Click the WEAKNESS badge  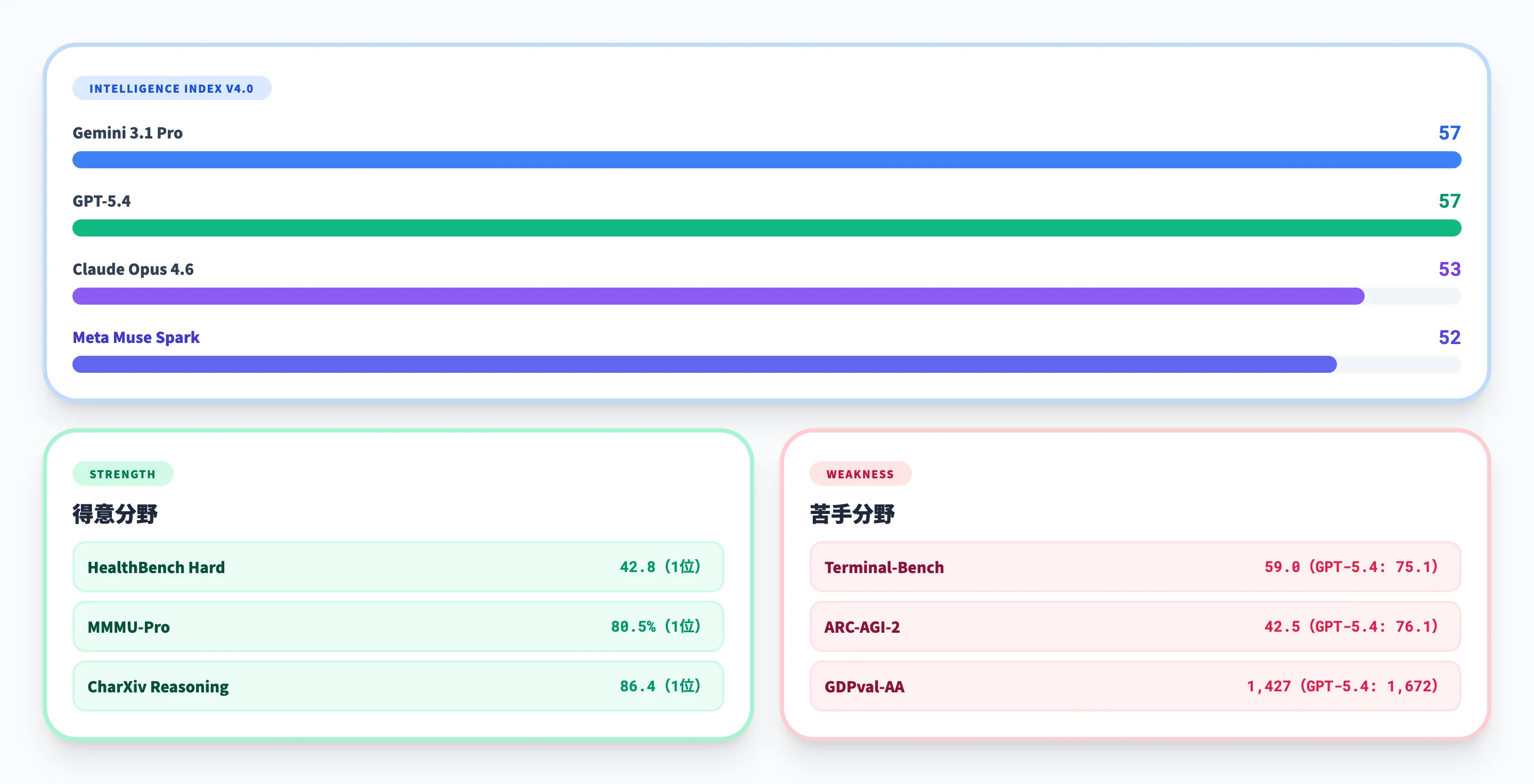click(x=860, y=474)
